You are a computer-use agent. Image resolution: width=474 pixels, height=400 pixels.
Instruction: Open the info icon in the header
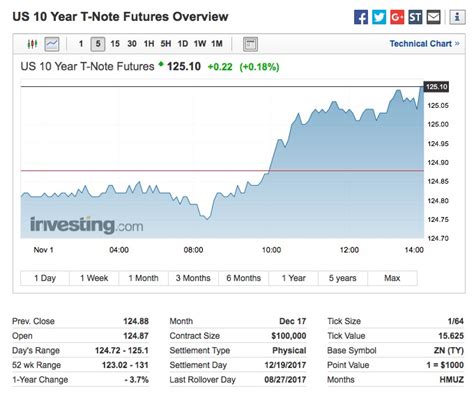(457, 17)
